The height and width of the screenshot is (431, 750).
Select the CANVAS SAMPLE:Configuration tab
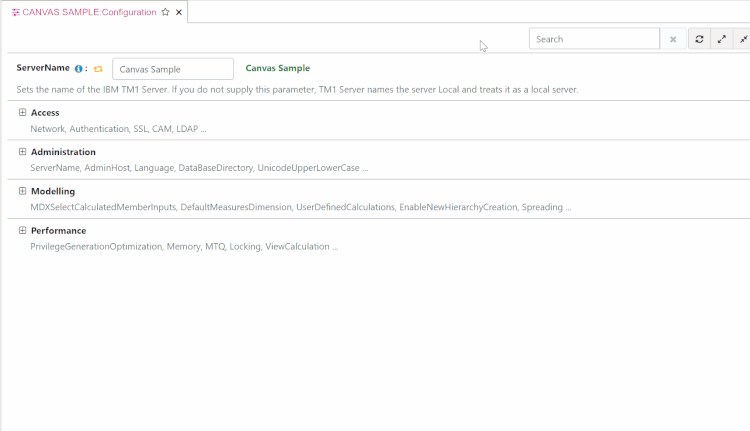[x=88, y=12]
